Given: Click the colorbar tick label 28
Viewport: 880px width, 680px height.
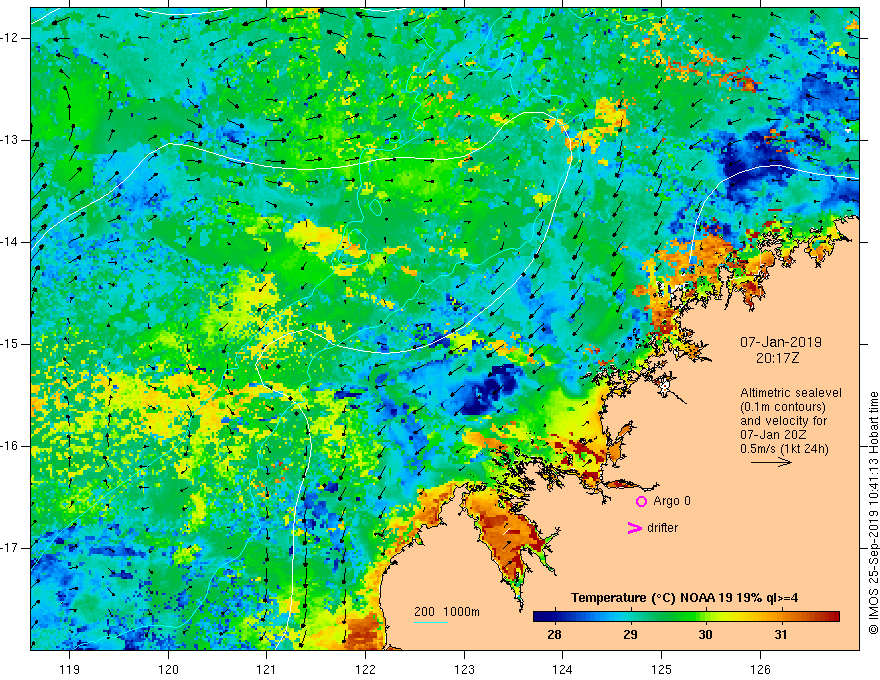Looking at the screenshot, I should tap(554, 635).
